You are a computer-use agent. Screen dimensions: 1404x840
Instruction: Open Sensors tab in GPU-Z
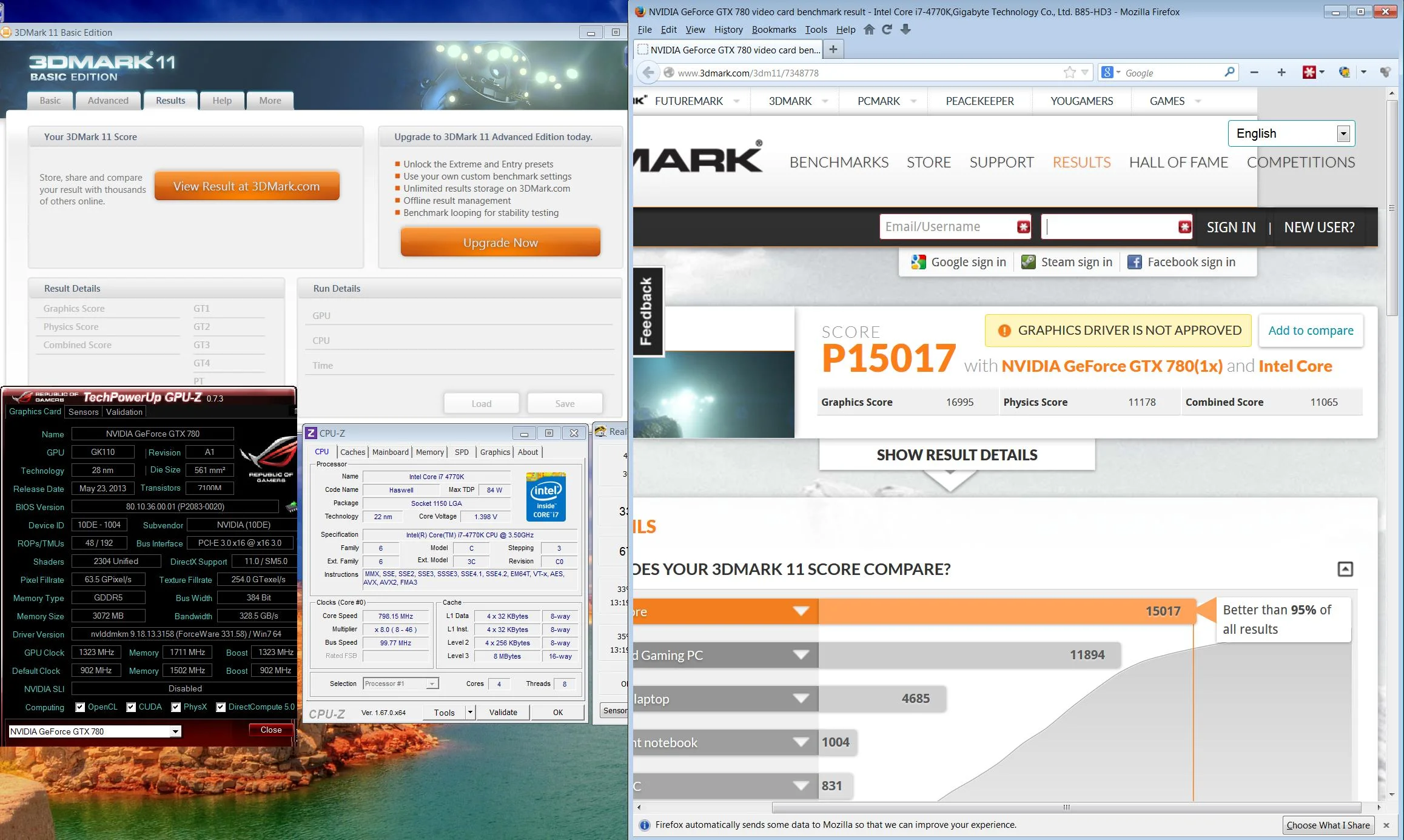tap(84, 412)
